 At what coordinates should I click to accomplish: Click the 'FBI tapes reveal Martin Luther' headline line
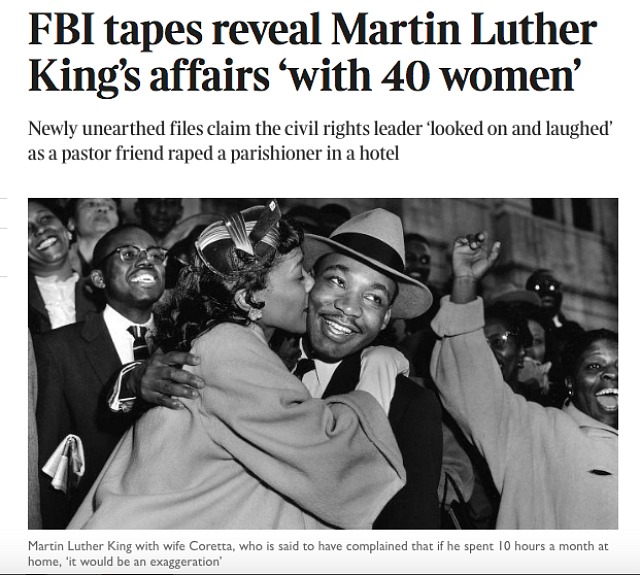312,31
